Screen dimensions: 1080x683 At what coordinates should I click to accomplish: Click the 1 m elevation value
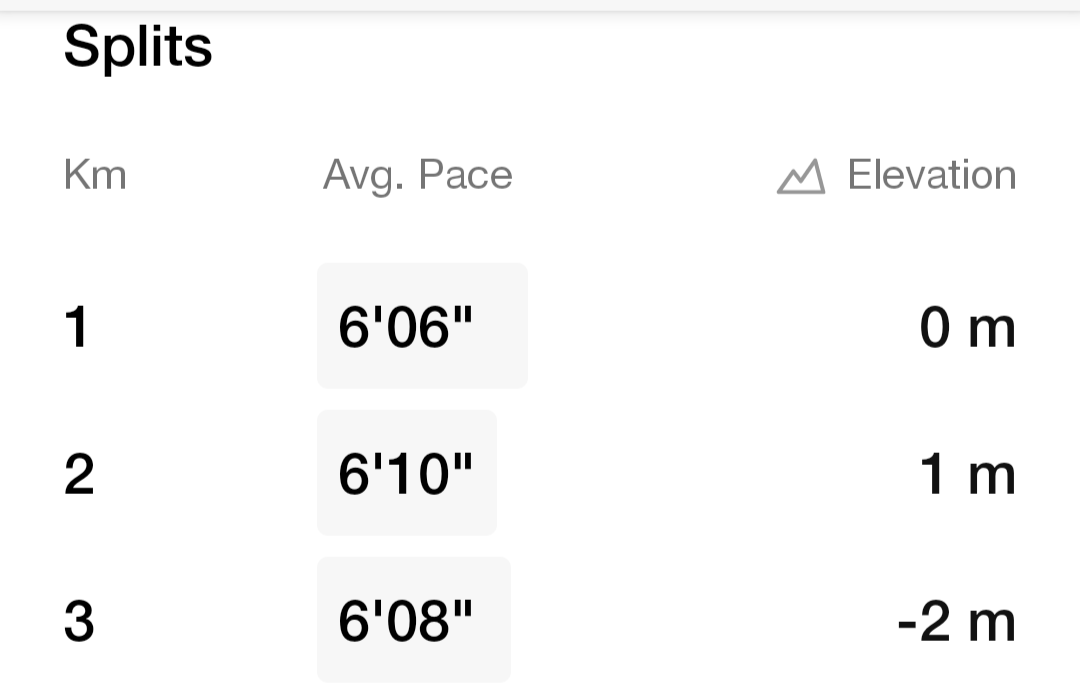[967, 472]
